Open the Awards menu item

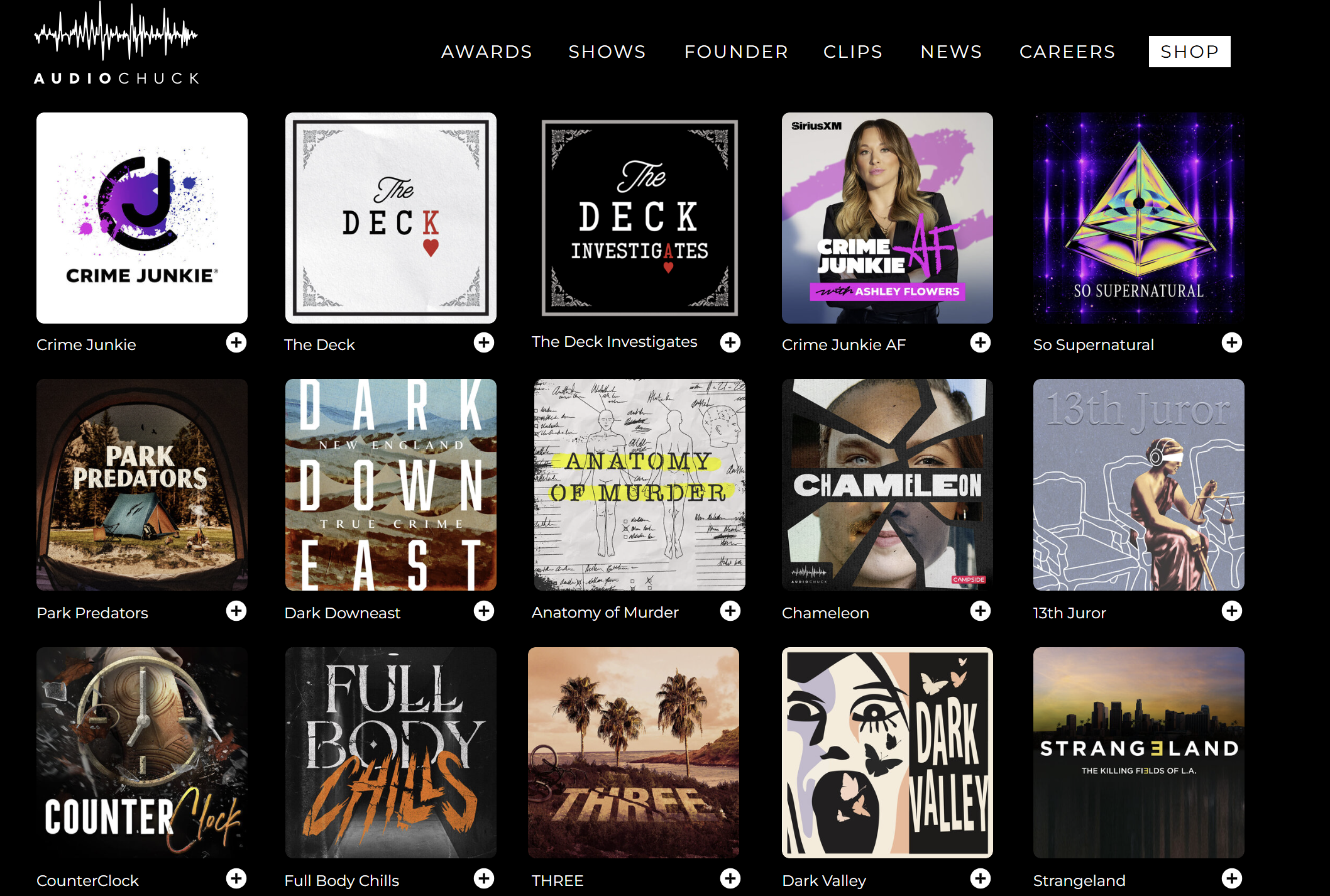click(486, 52)
